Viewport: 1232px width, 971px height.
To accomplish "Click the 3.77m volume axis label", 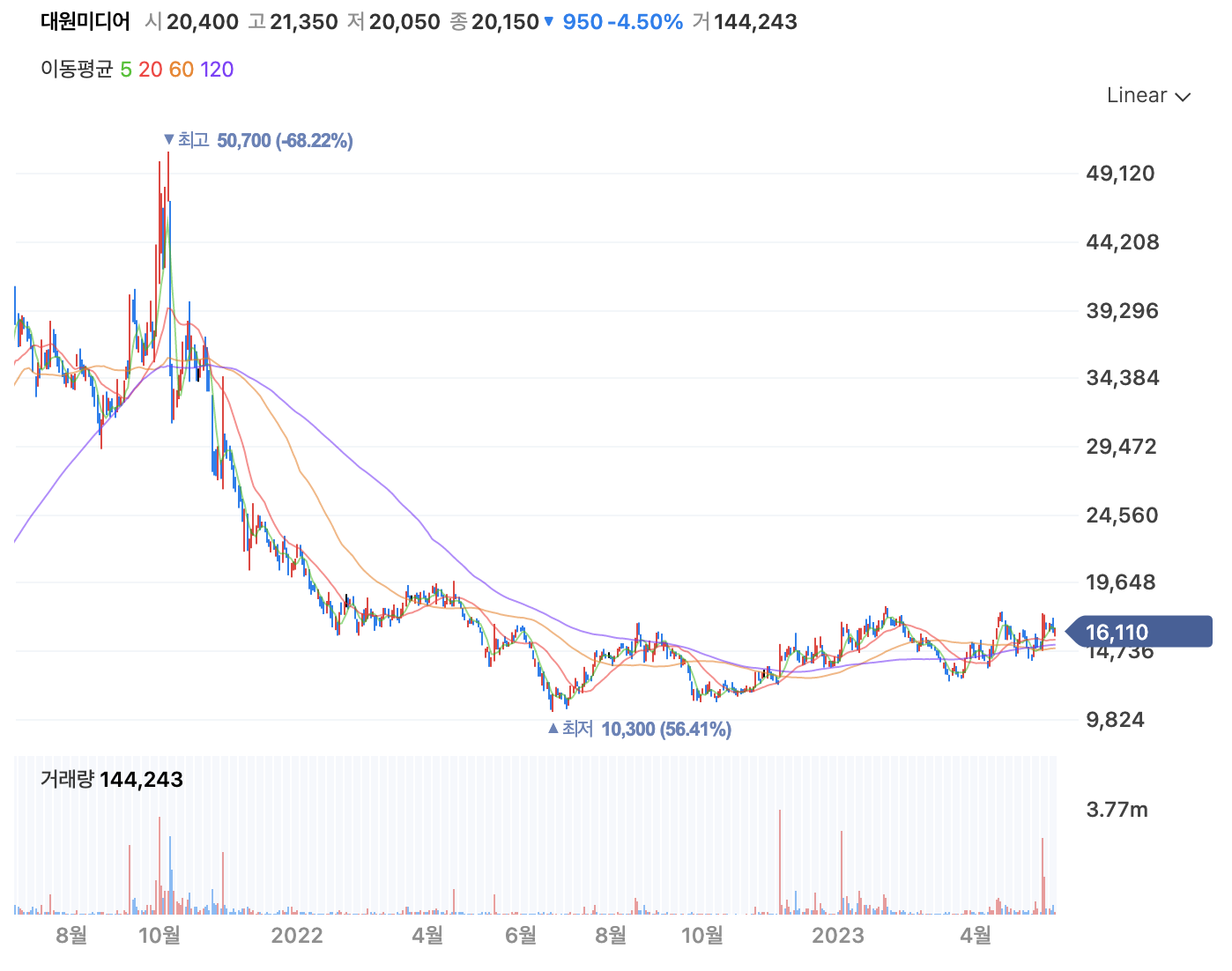I will coord(1117,810).
